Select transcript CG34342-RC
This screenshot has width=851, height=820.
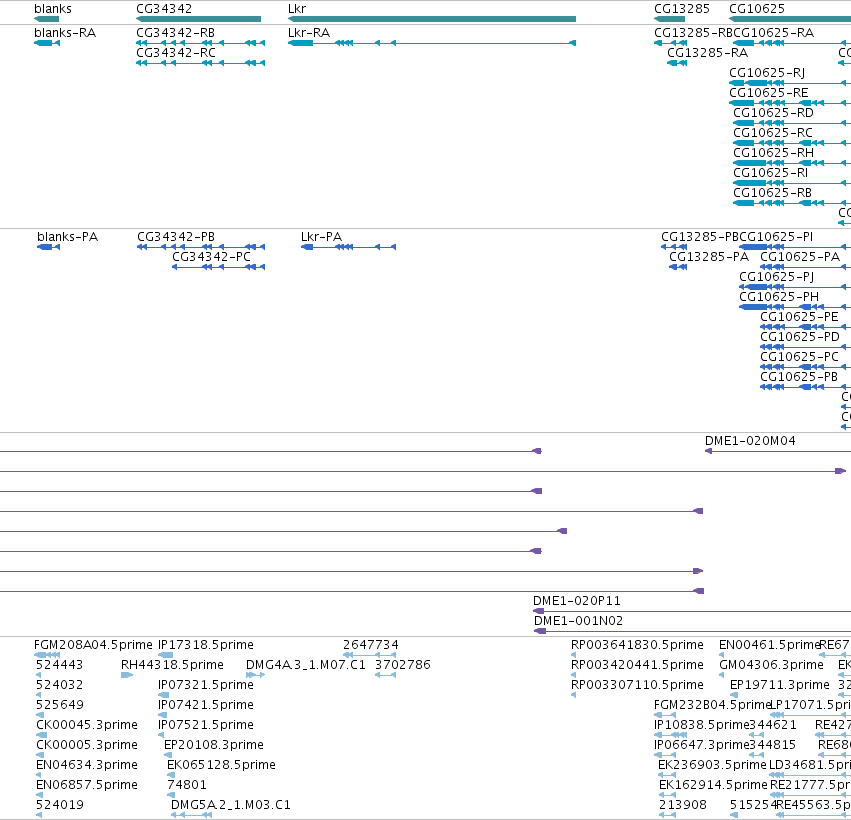(x=176, y=53)
